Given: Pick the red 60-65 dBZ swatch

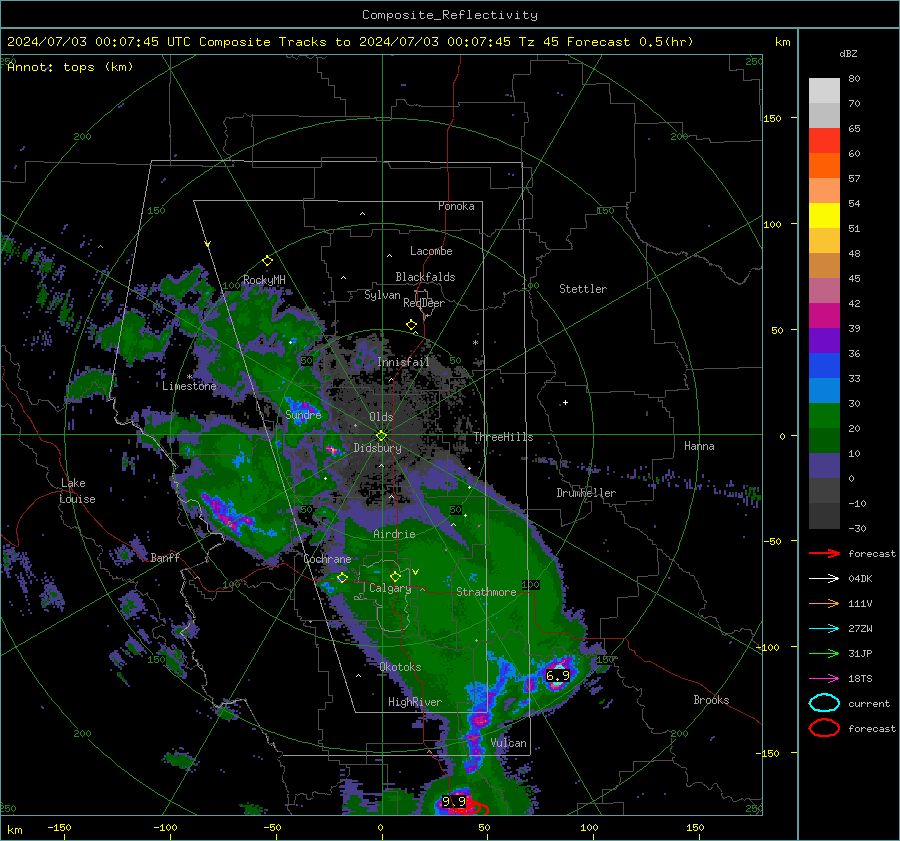Looking at the screenshot, I should pyautogui.click(x=824, y=141).
